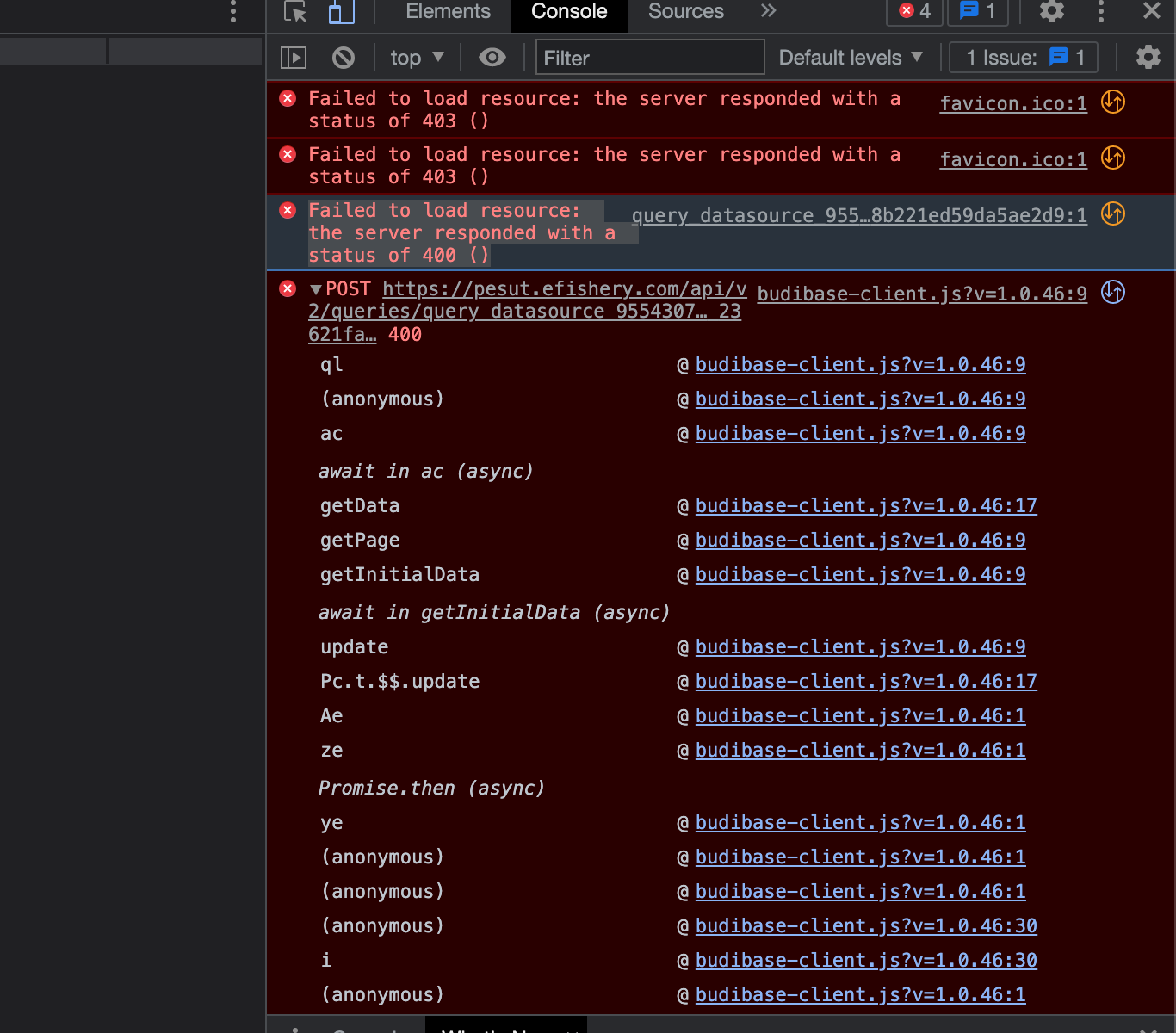
Task: Open the more panels chevron menu
Action: [767, 11]
